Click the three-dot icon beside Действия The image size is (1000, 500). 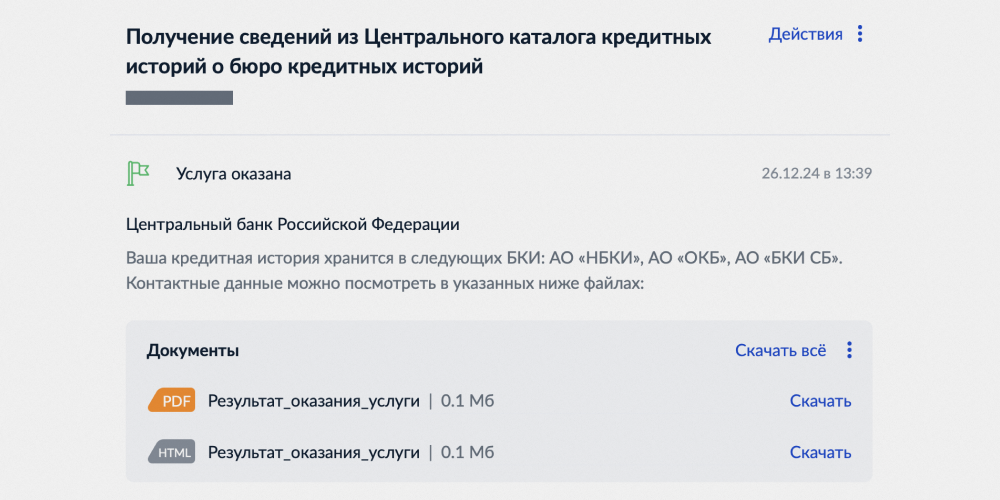(x=860, y=34)
